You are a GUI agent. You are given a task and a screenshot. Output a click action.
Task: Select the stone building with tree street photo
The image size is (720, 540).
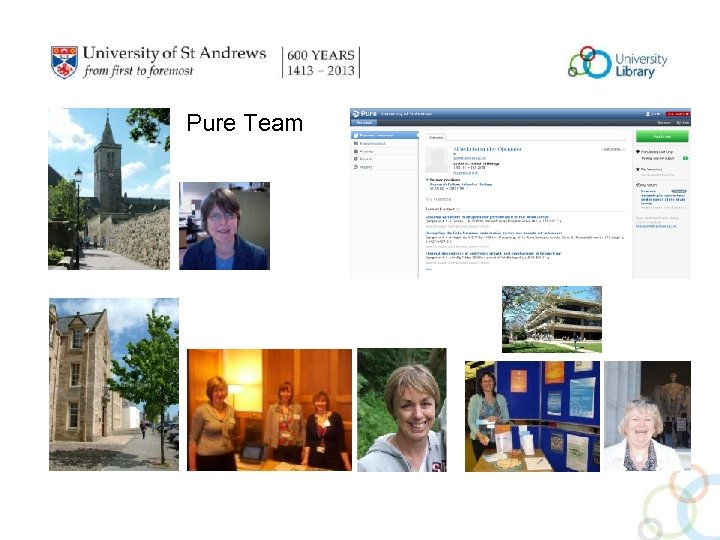[114, 384]
